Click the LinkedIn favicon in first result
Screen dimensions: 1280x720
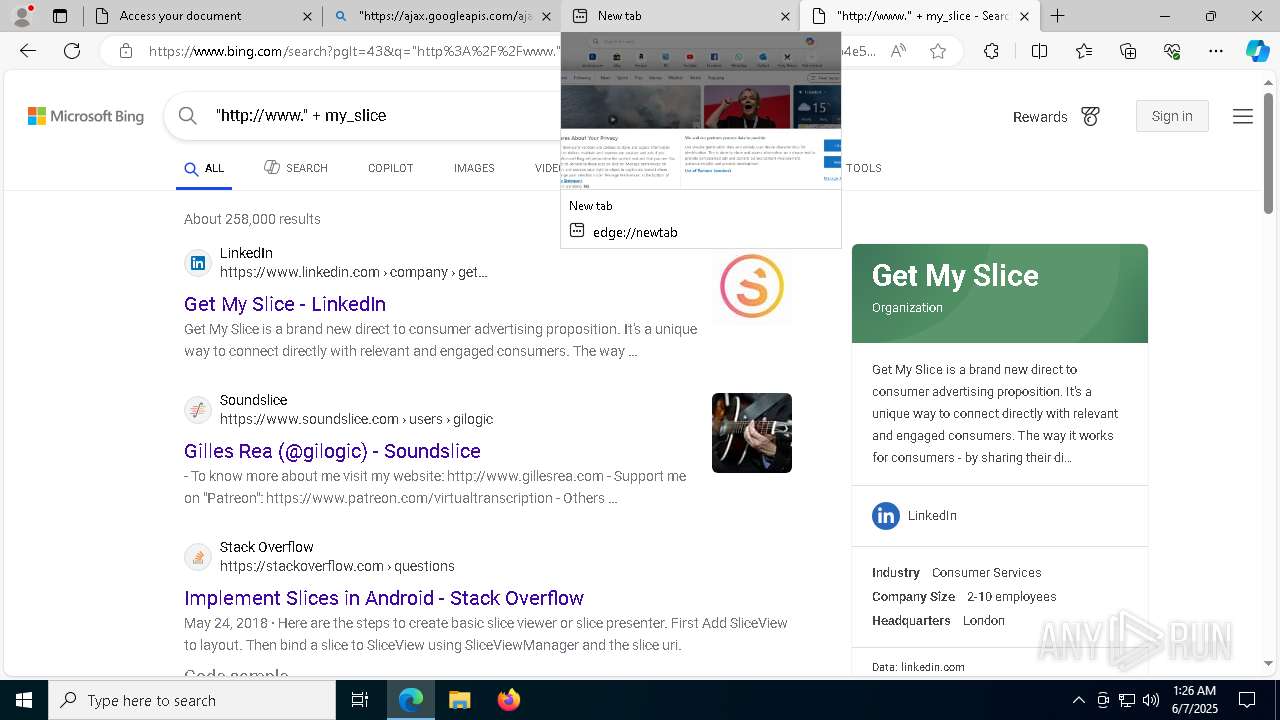[198, 263]
